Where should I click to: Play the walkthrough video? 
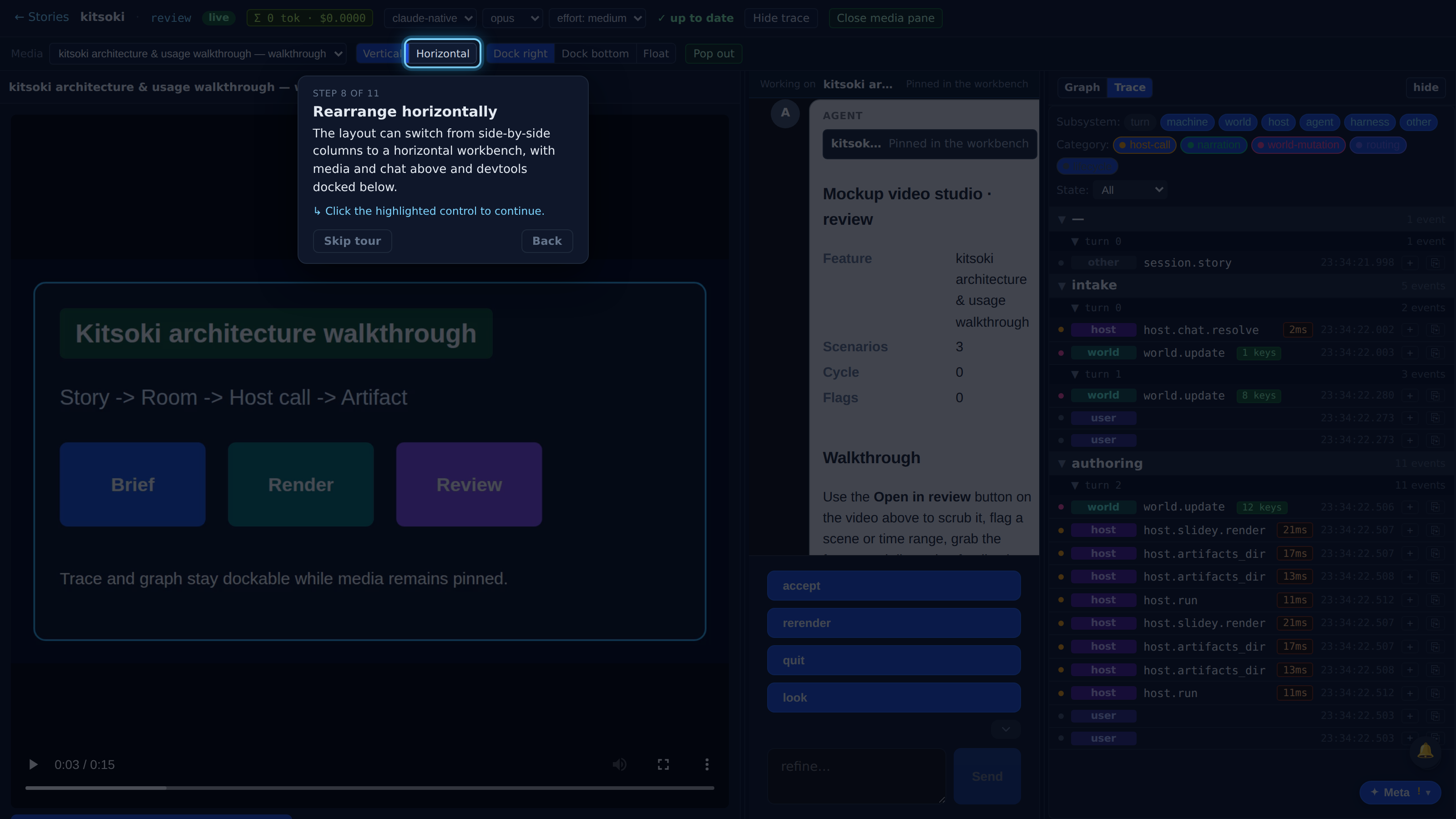(x=33, y=765)
